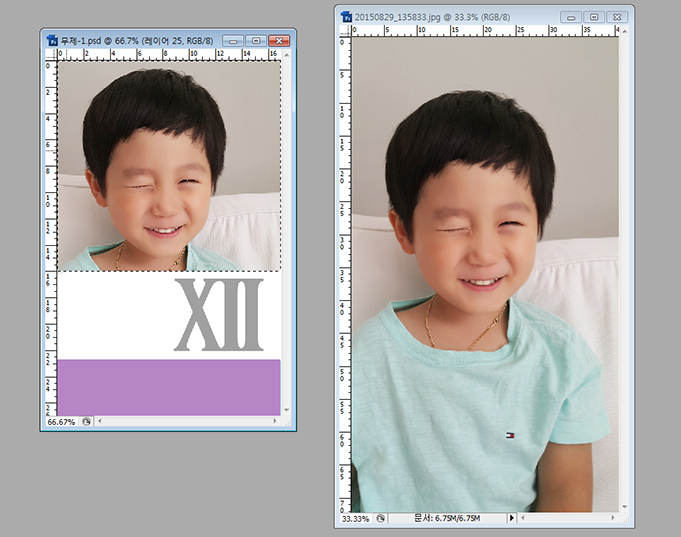Screen dimensions: 681x537
Task: Click the scroll-right arrow in 20150829_135833.jpg window
Action: click(613, 519)
